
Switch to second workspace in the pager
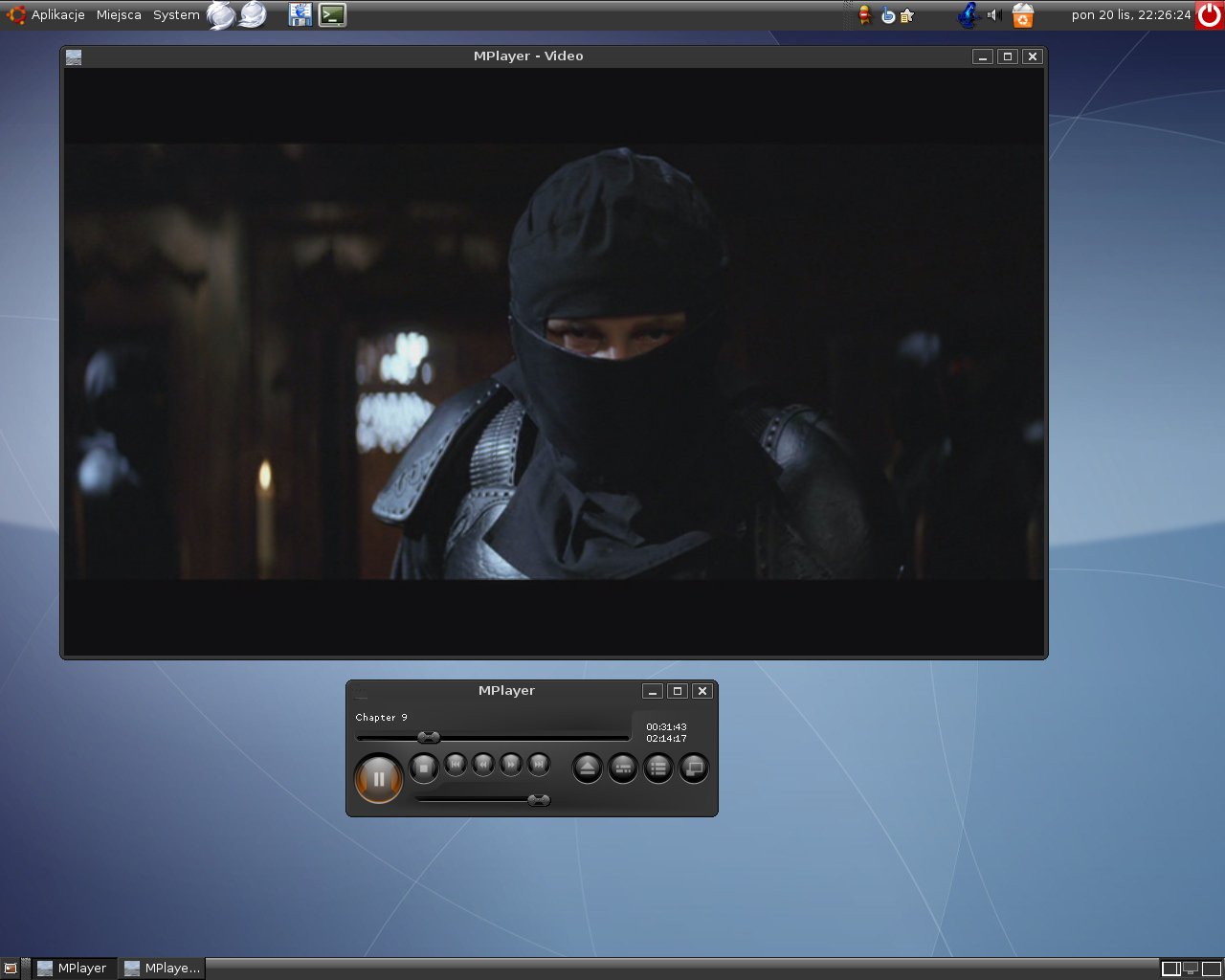click(x=1191, y=969)
